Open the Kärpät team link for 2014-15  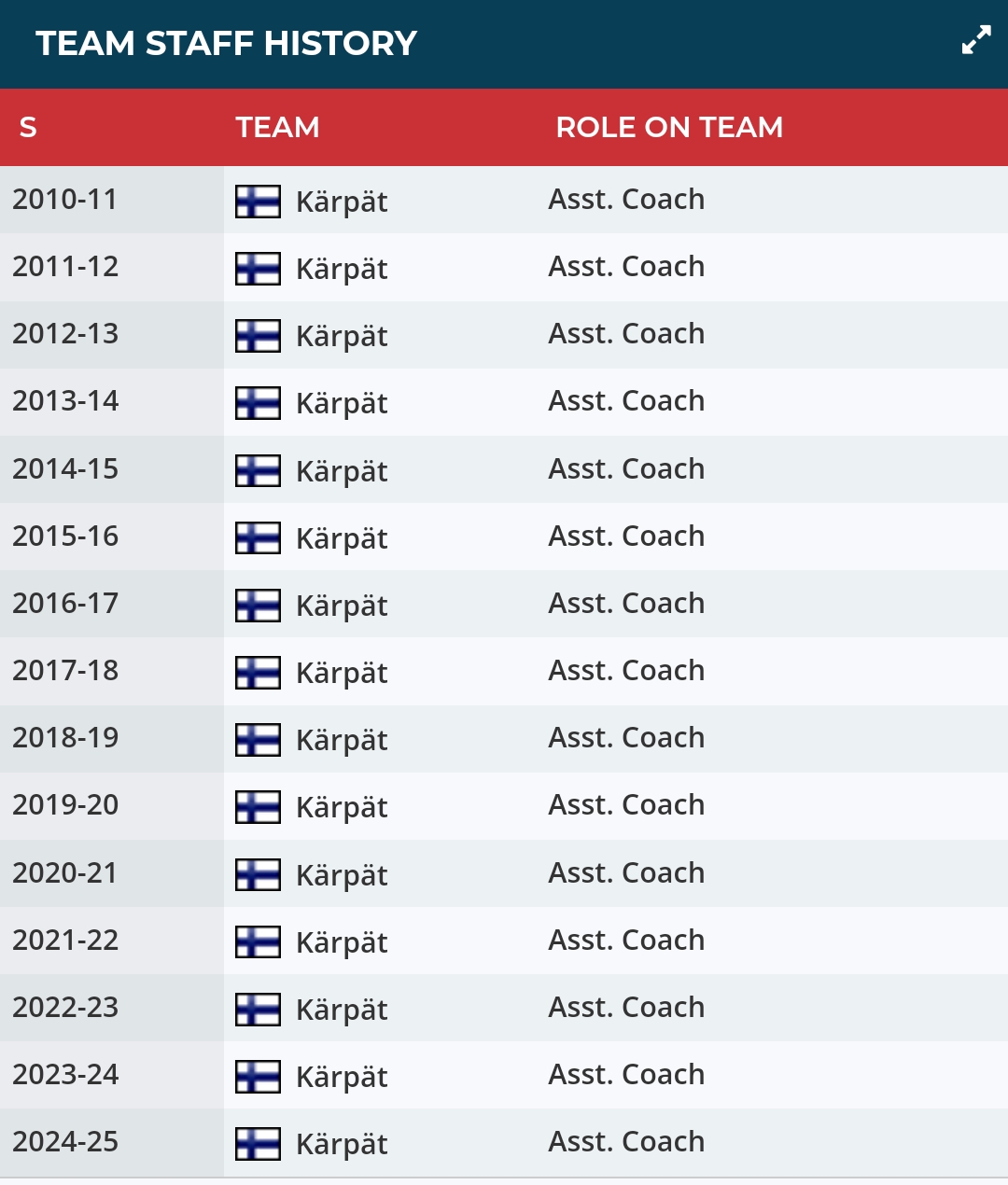tap(342, 471)
